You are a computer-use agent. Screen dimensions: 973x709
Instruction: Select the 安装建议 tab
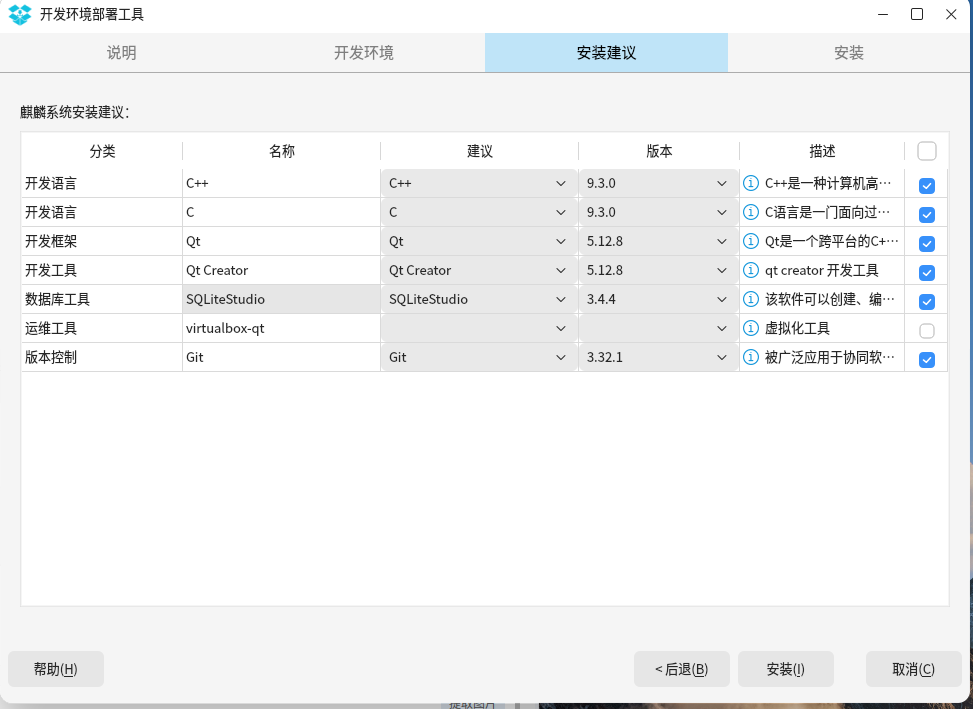[606, 53]
